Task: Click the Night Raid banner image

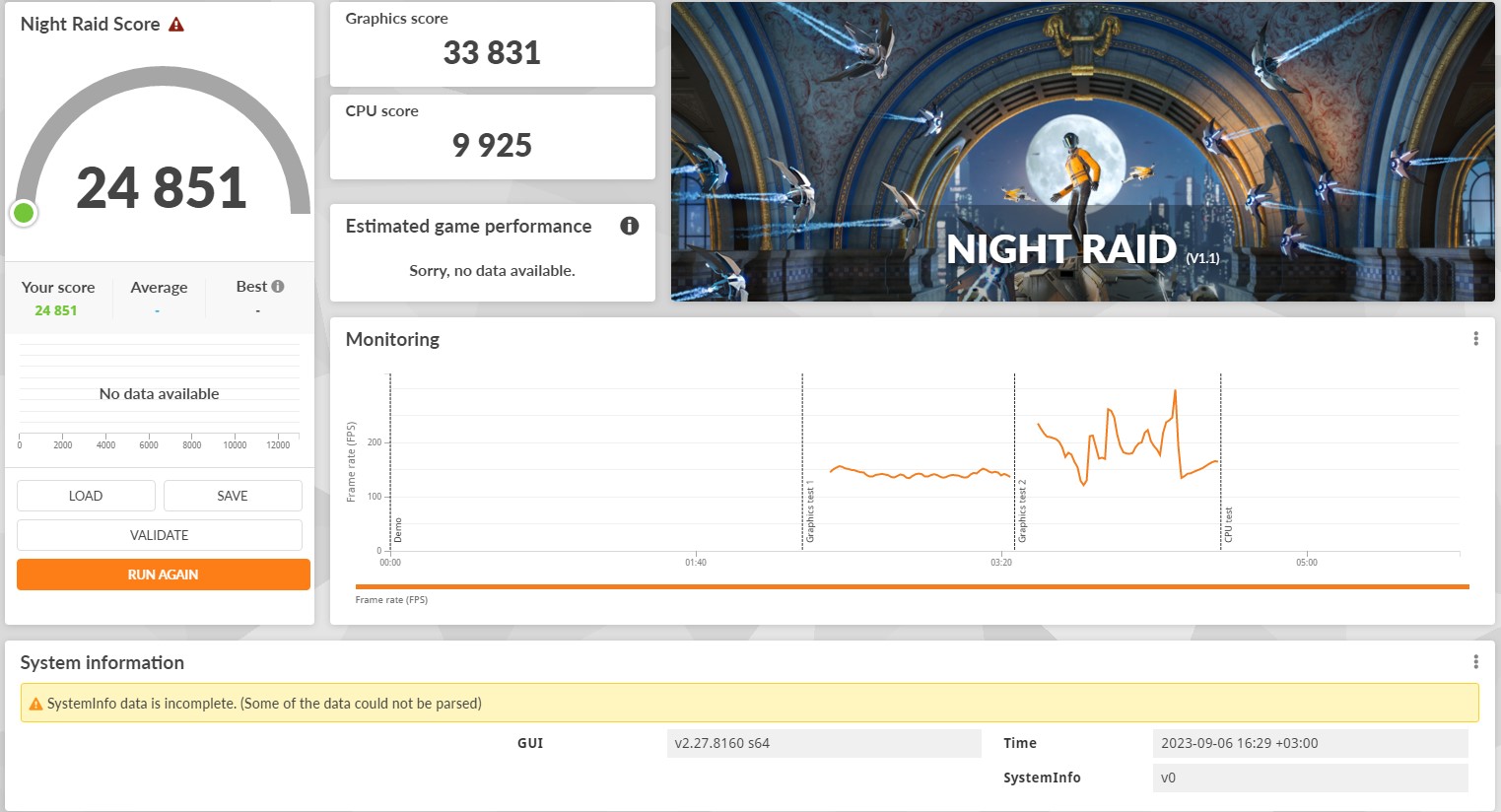Action: tap(1082, 152)
